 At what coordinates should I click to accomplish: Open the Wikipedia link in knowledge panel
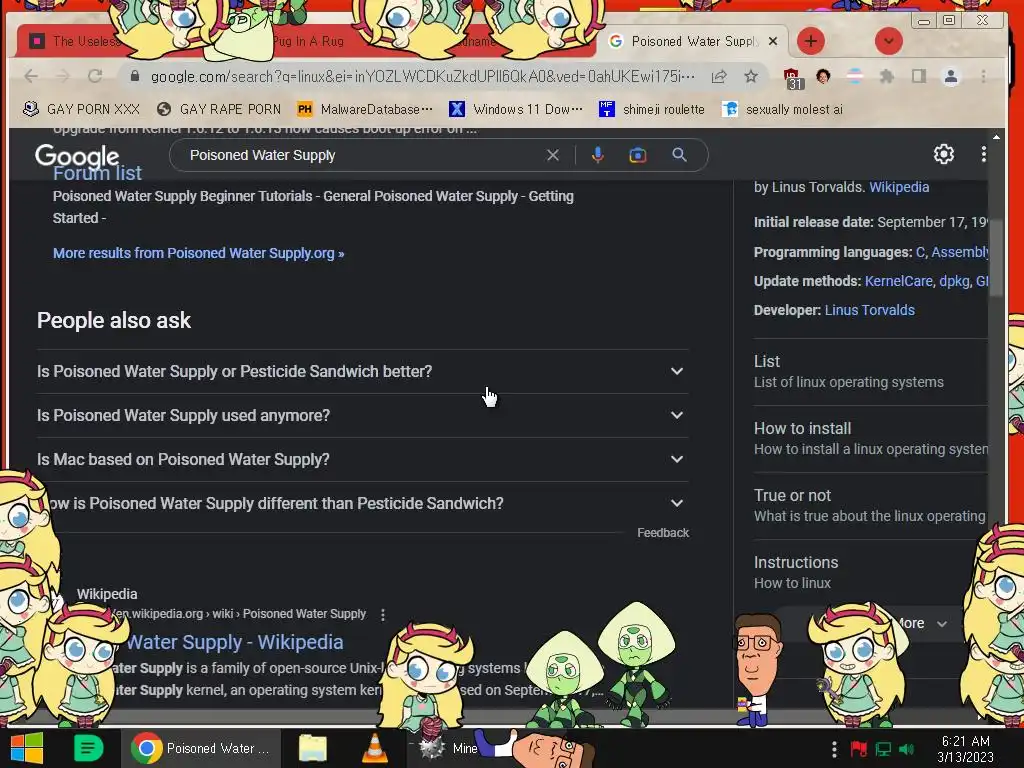click(x=899, y=187)
